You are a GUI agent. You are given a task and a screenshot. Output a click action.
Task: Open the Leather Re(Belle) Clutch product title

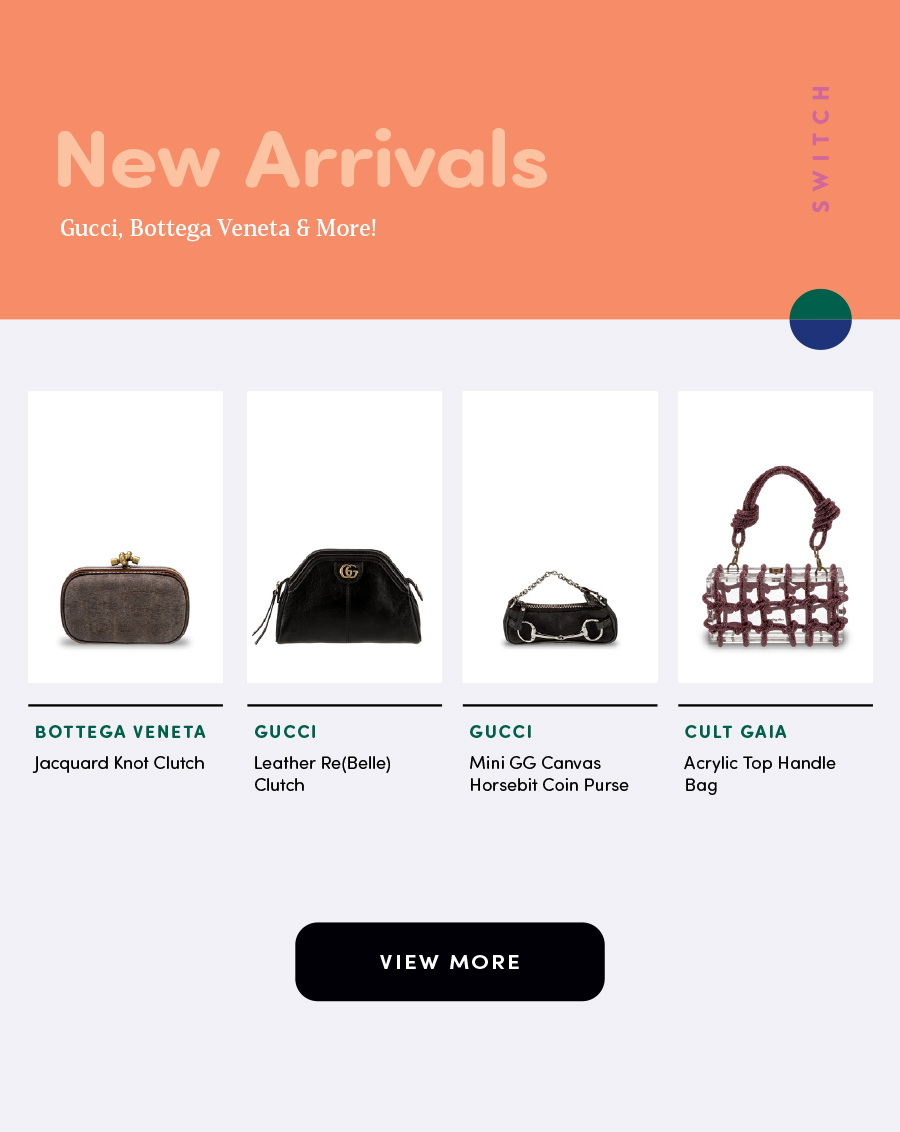[x=323, y=774]
